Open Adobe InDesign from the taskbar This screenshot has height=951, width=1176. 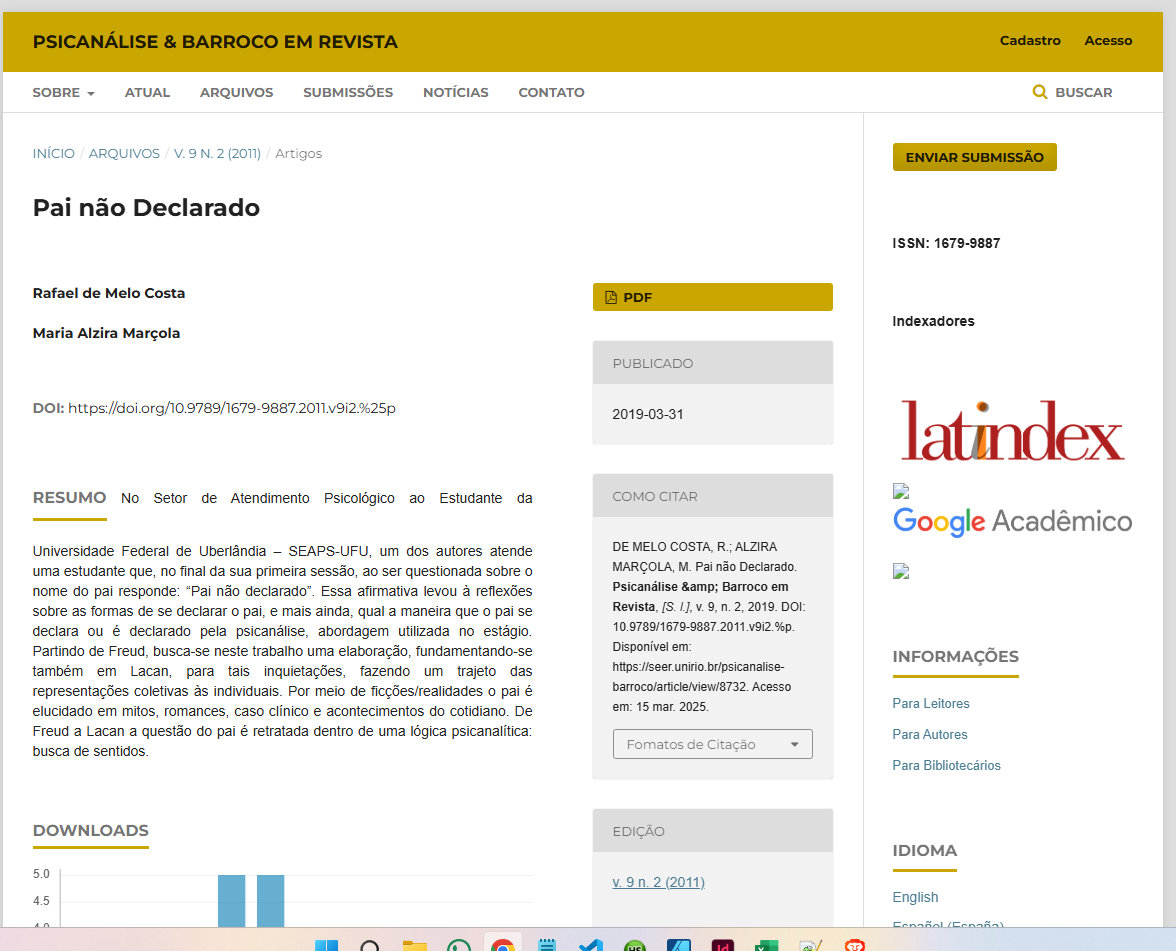722,945
